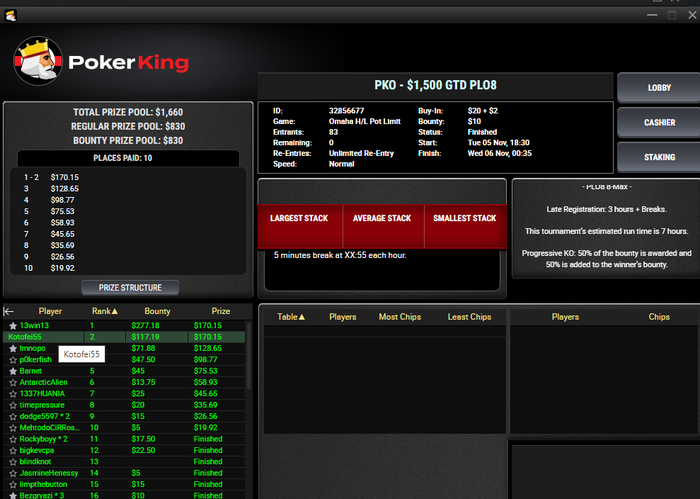
Task: Click the app icon in the title bar
Action: pyautogui.click(x=10, y=16)
